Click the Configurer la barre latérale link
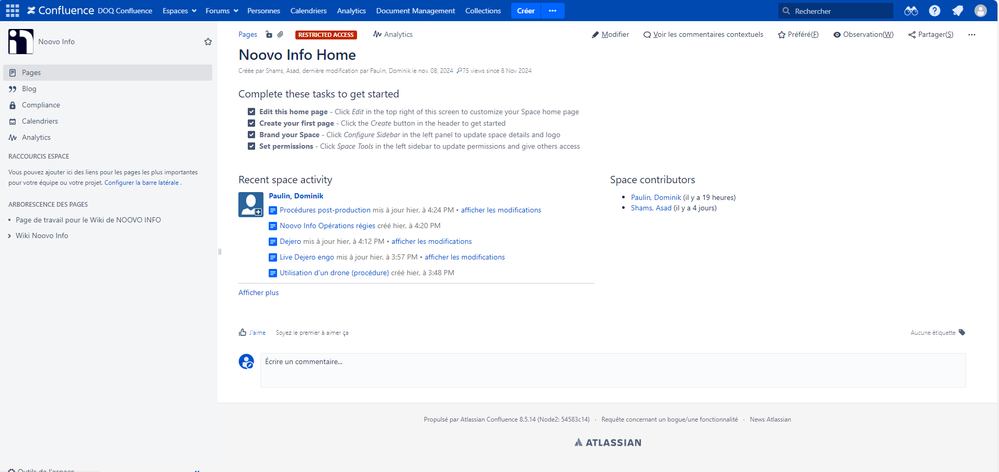 pos(141,183)
